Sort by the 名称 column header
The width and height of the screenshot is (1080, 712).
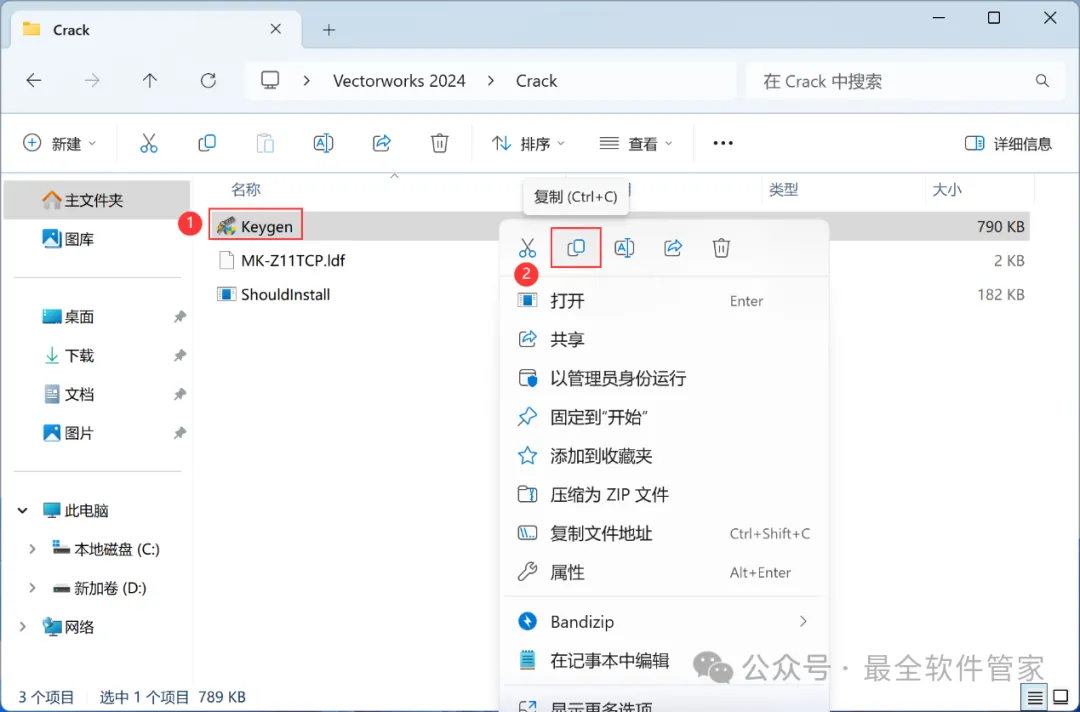pos(246,189)
